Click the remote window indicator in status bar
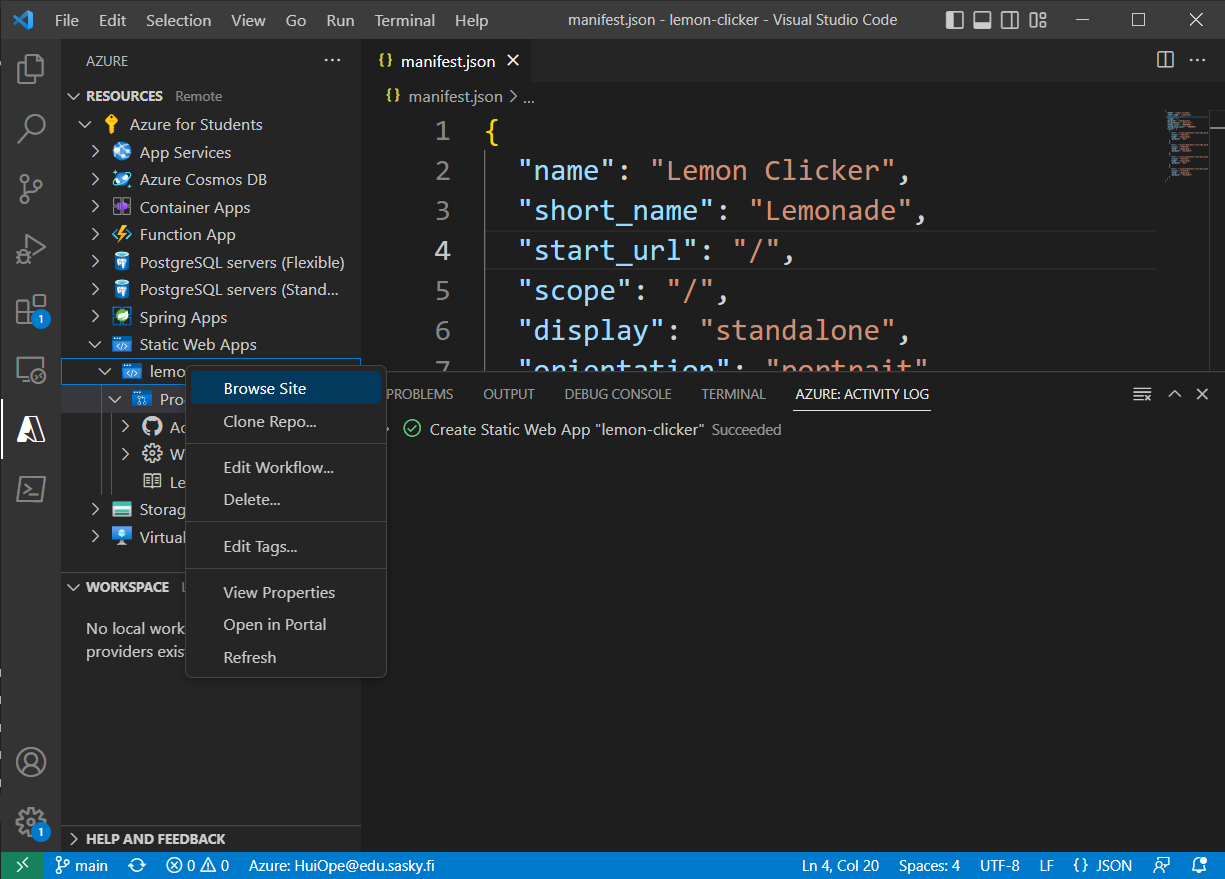This screenshot has width=1225, height=879. pyautogui.click(x=22, y=866)
